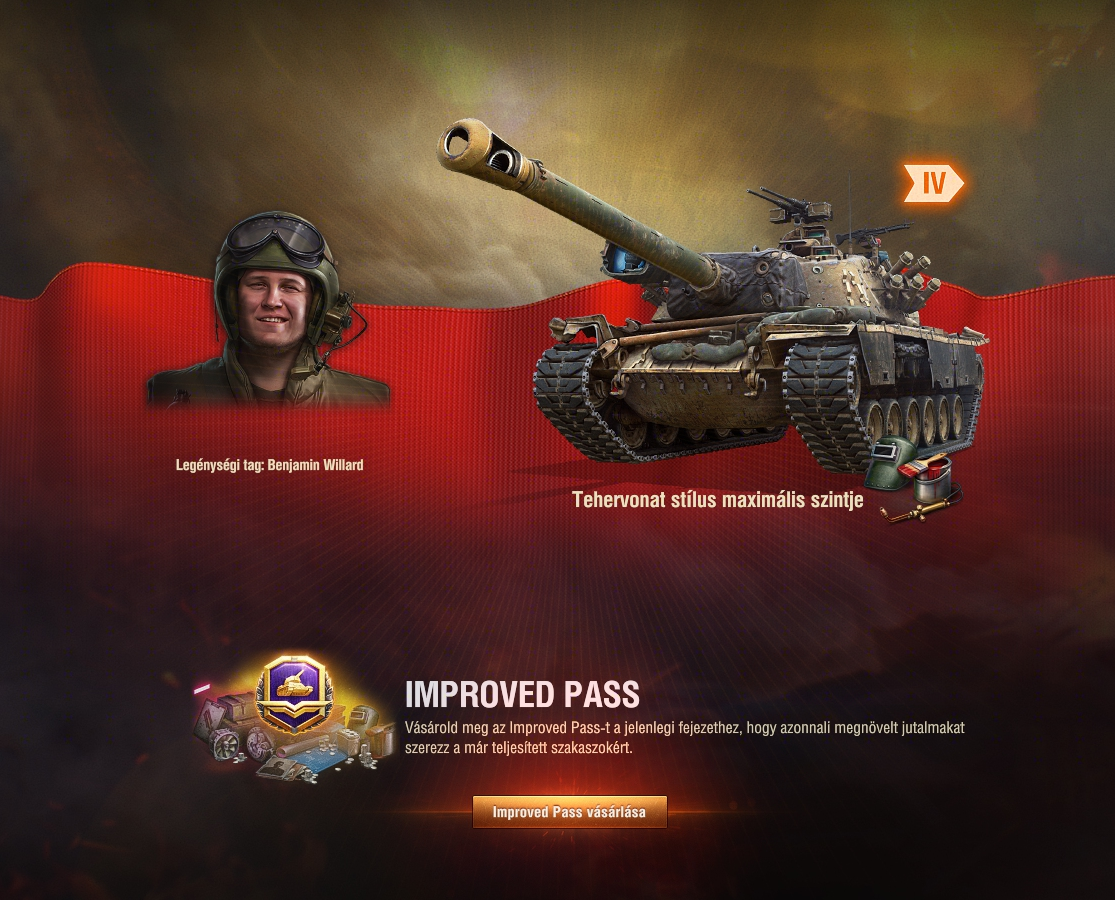This screenshot has height=900, width=1115.
Task: Select the turbine engine reward icon
Action: [x=224, y=745]
